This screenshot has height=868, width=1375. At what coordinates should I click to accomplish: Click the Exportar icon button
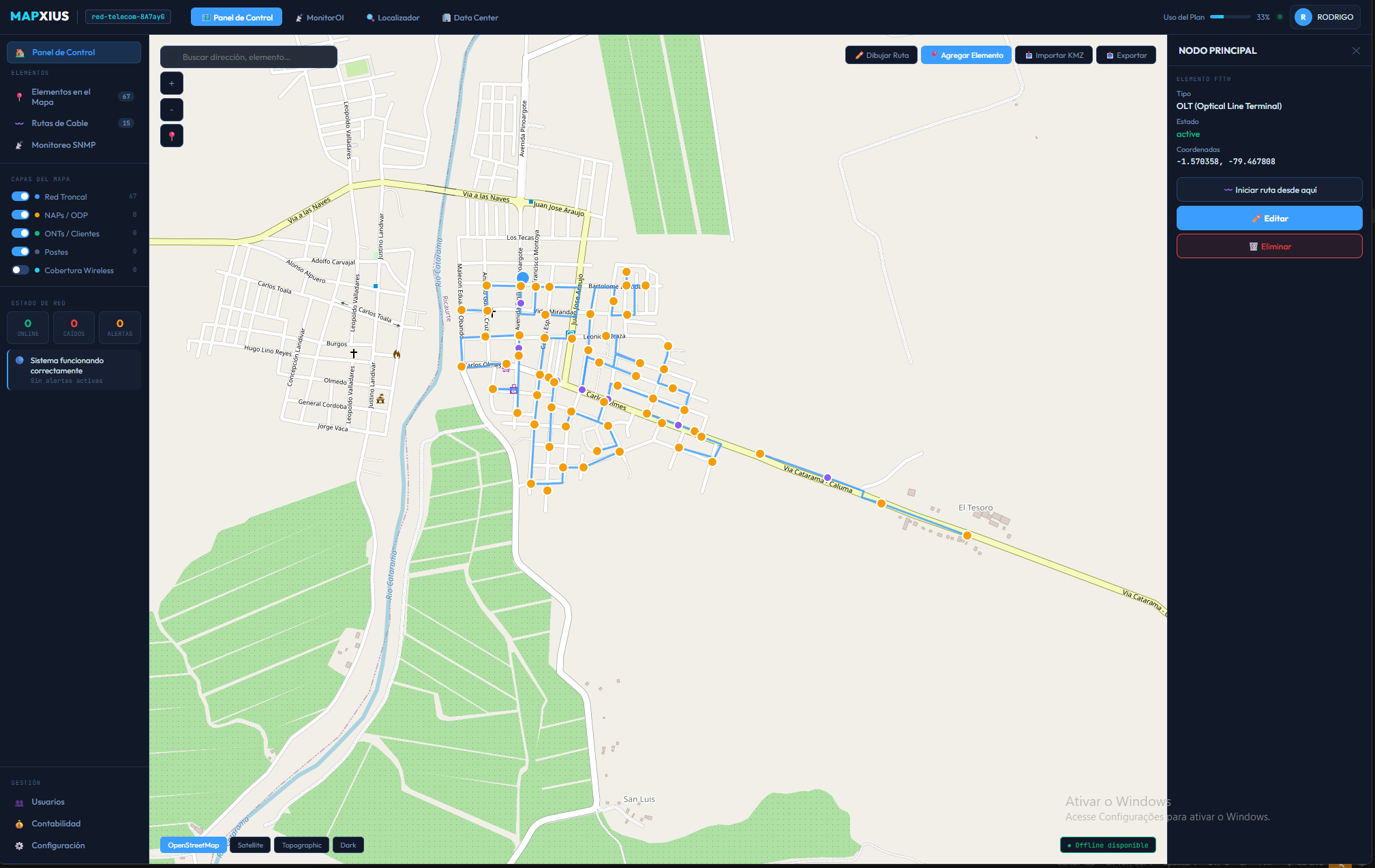1125,55
